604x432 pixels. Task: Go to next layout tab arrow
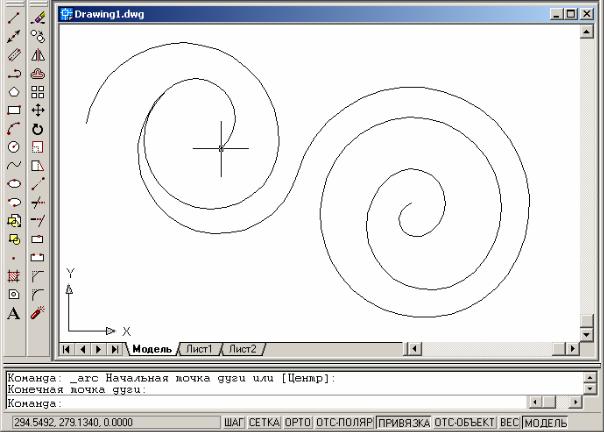tap(99, 349)
